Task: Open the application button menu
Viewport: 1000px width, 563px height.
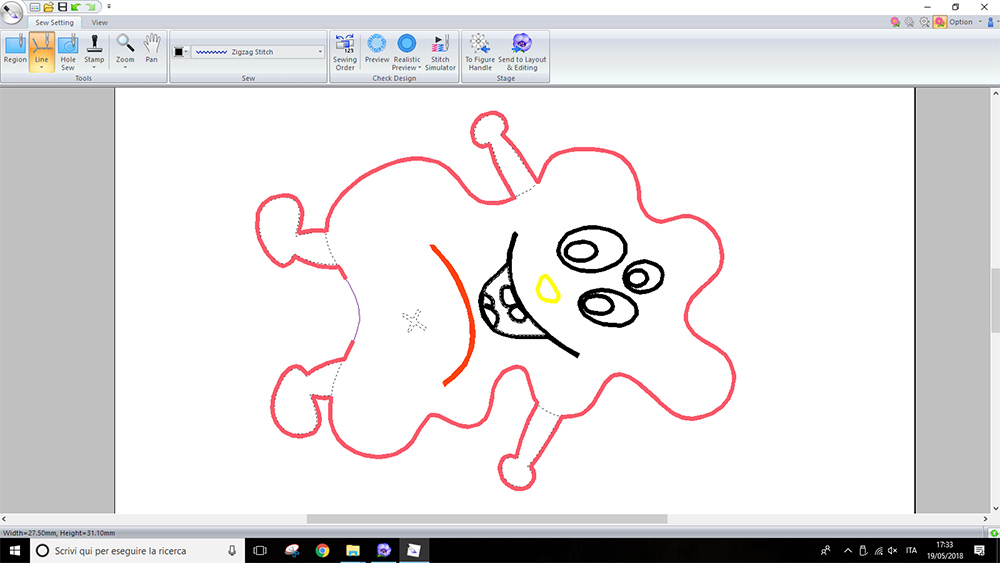Action: point(11,11)
